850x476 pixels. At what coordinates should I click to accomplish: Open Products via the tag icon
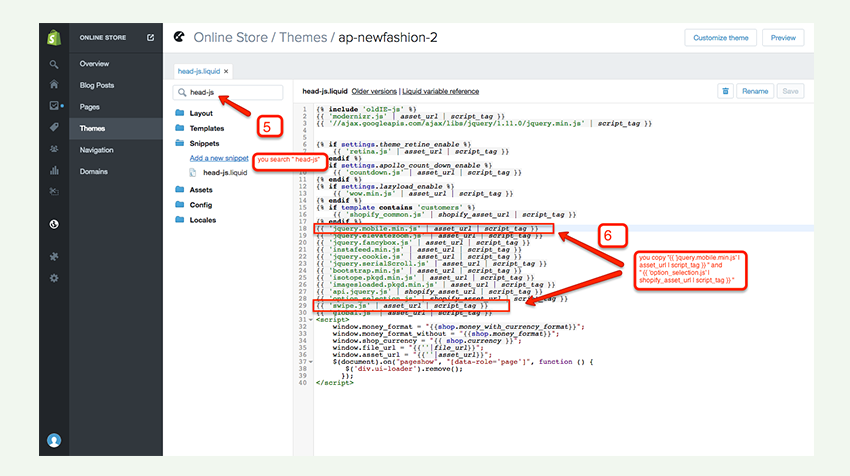[x=54, y=127]
